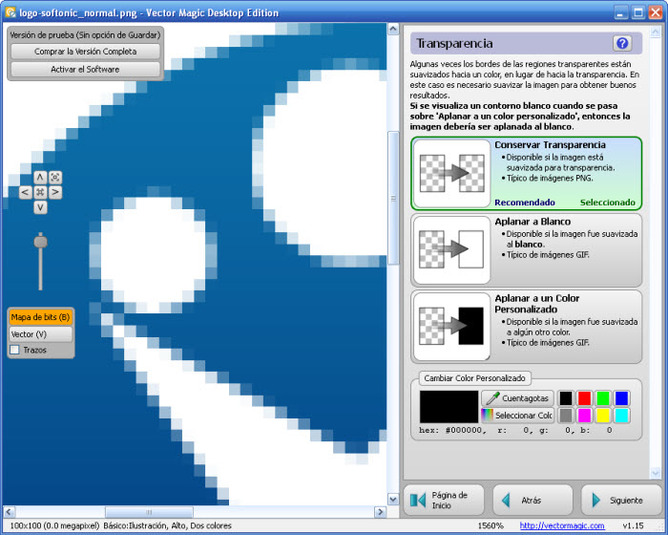
Task: Click the horizontal scrollbar thumb
Action: [x=149, y=512]
